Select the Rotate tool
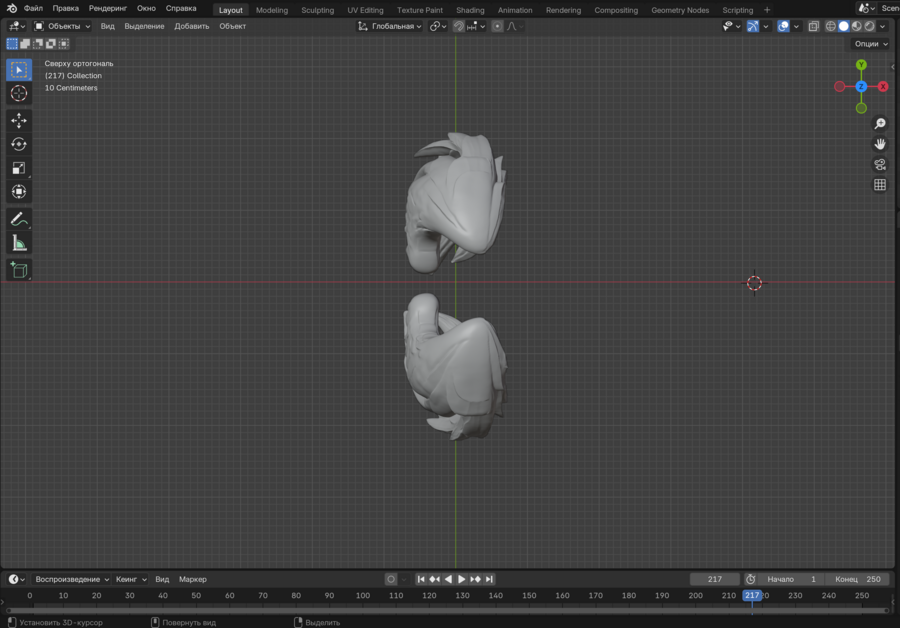The width and height of the screenshot is (900, 628). click(19, 144)
